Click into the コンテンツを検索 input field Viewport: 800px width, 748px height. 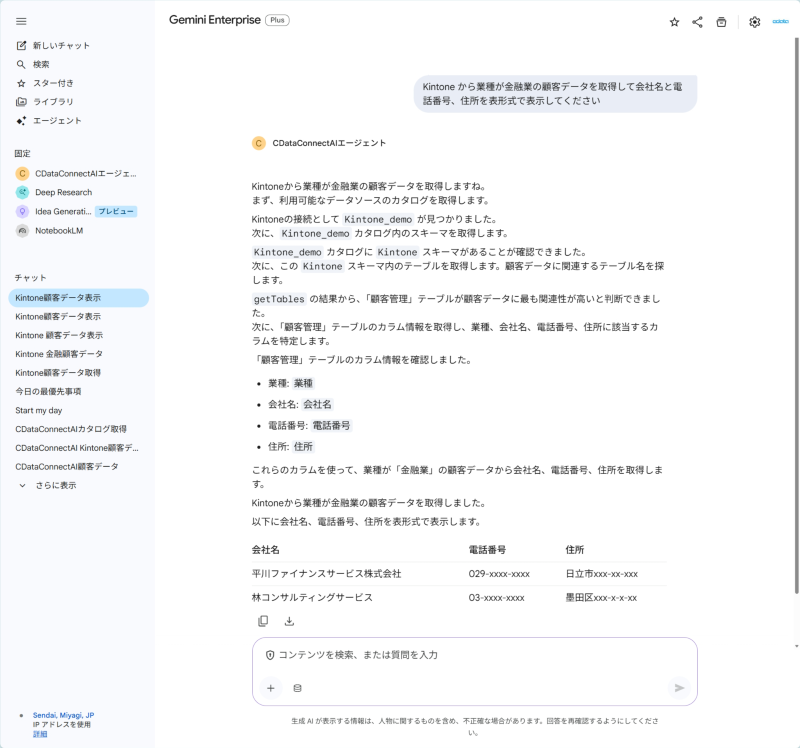point(474,655)
